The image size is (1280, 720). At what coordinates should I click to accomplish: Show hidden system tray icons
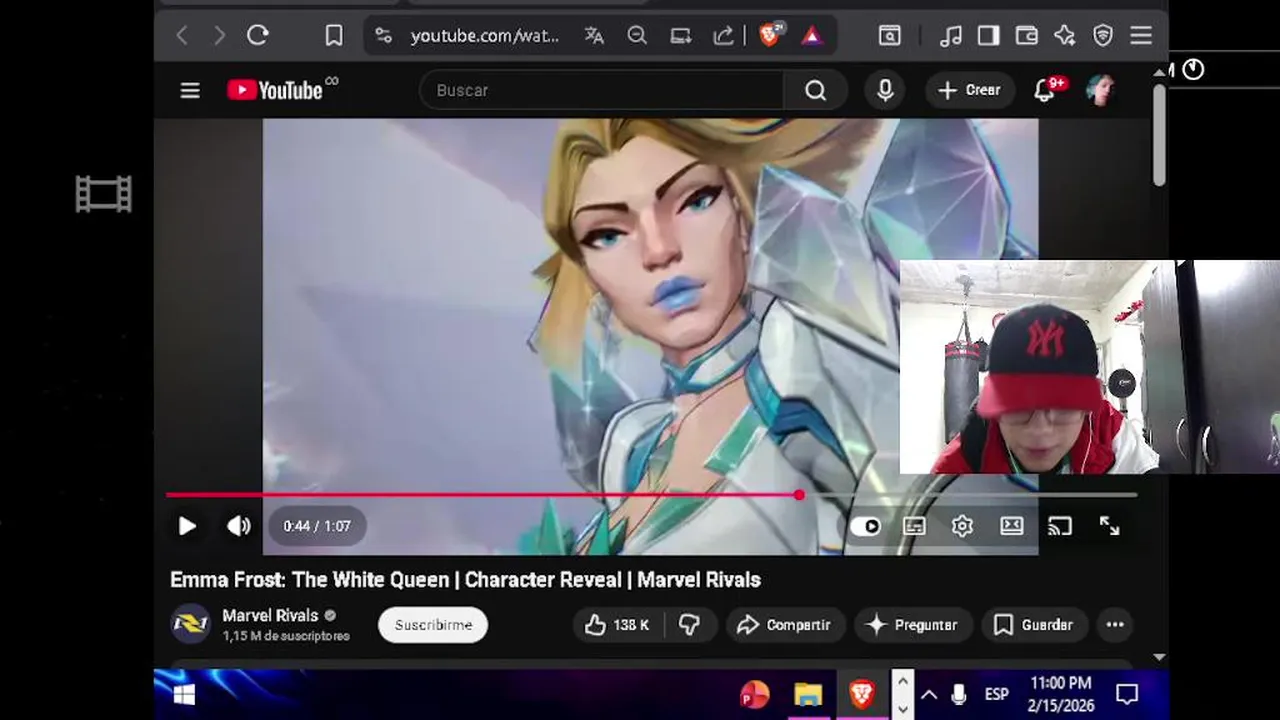[x=929, y=695]
